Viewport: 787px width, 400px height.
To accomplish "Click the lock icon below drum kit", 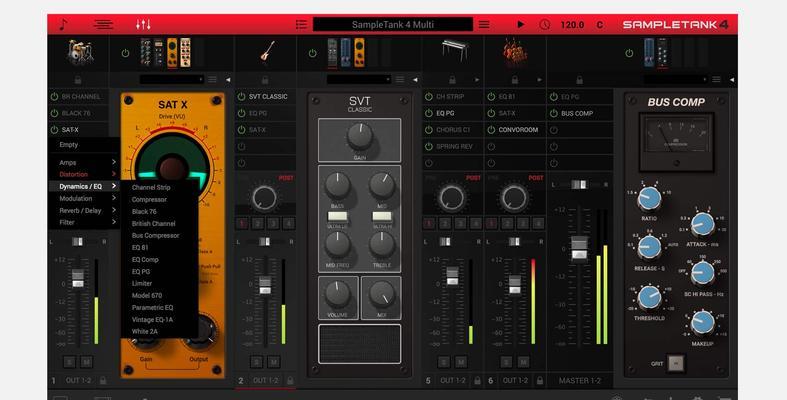I will (x=78, y=80).
